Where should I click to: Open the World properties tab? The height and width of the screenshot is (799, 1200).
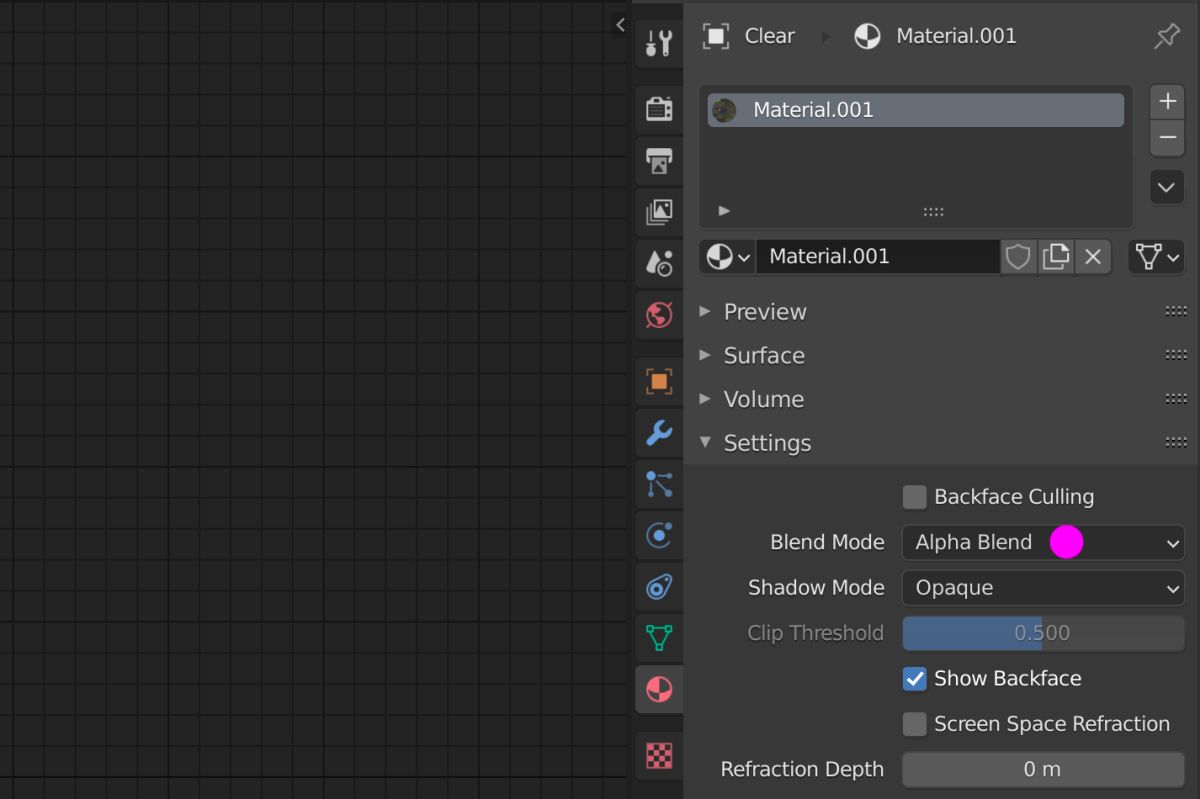click(x=659, y=316)
